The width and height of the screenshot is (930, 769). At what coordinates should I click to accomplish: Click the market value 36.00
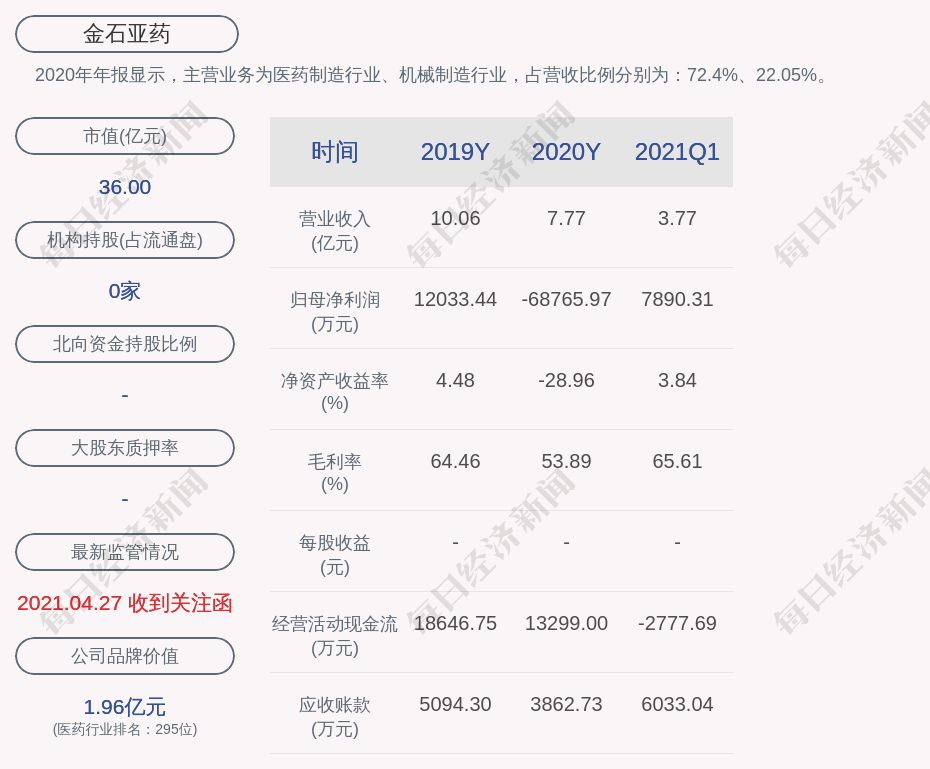[125, 187]
